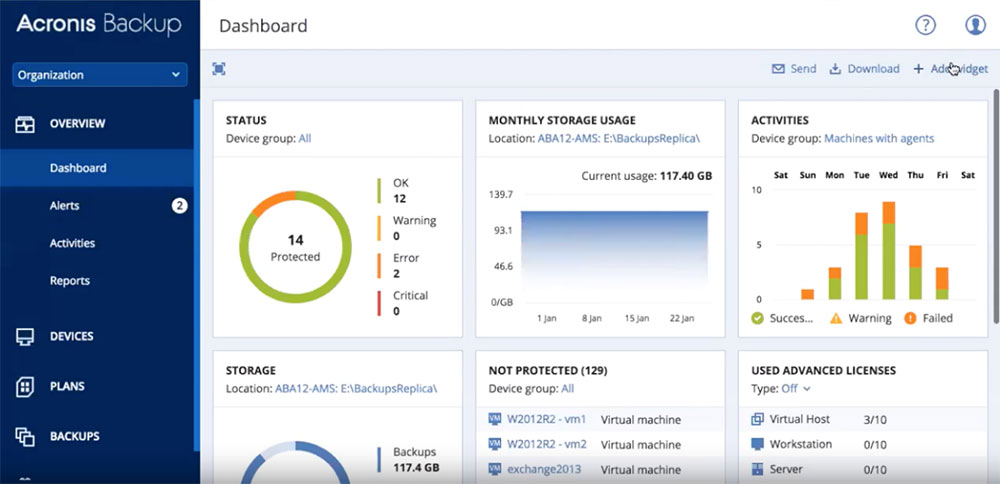1000x484 pixels.
Task: Click the Server license icon
Action: [758, 469]
